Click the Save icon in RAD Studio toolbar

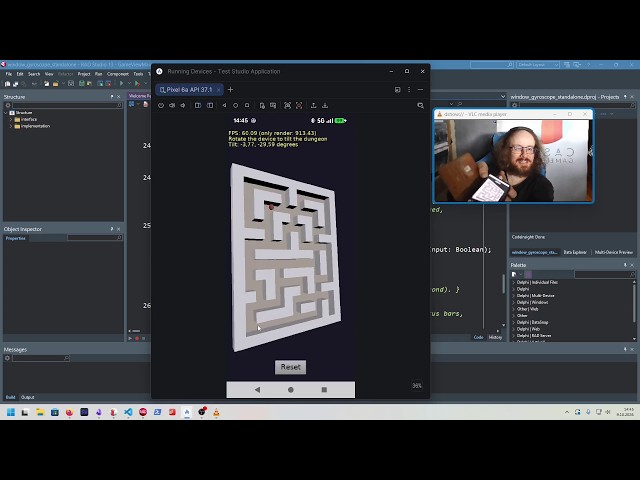pos(71,84)
